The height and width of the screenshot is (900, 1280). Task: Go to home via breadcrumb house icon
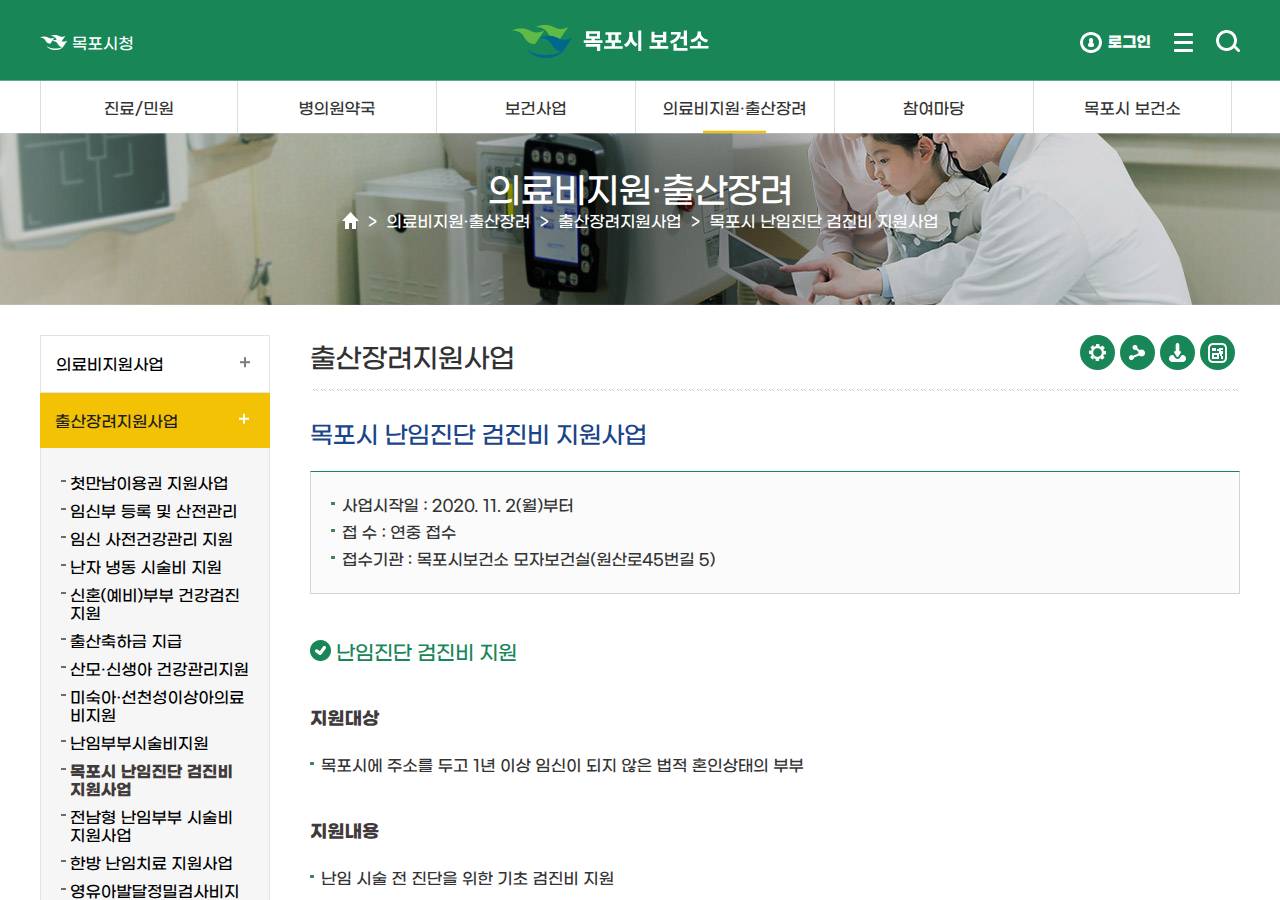coord(350,221)
